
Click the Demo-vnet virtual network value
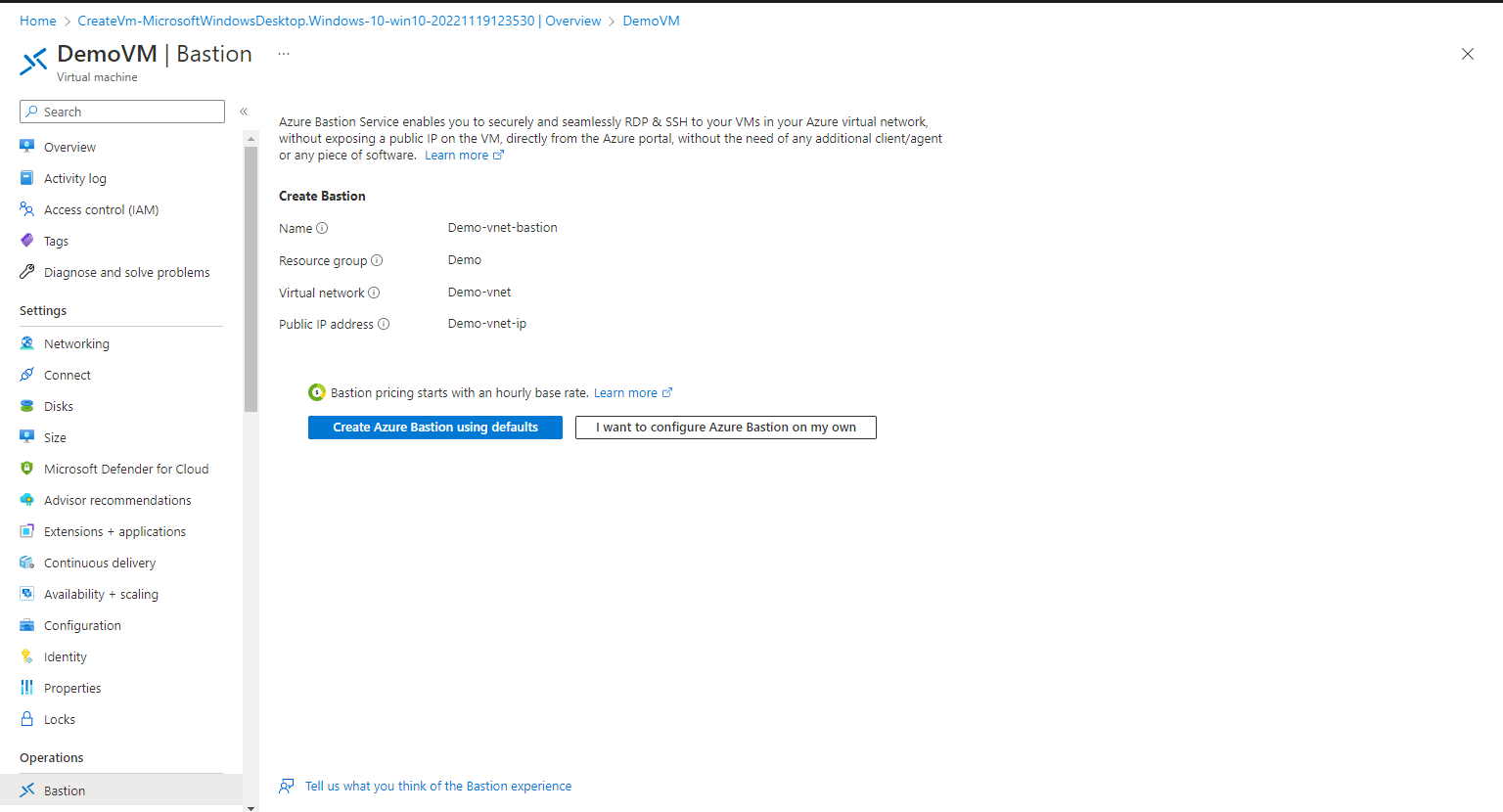[x=479, y=293]
